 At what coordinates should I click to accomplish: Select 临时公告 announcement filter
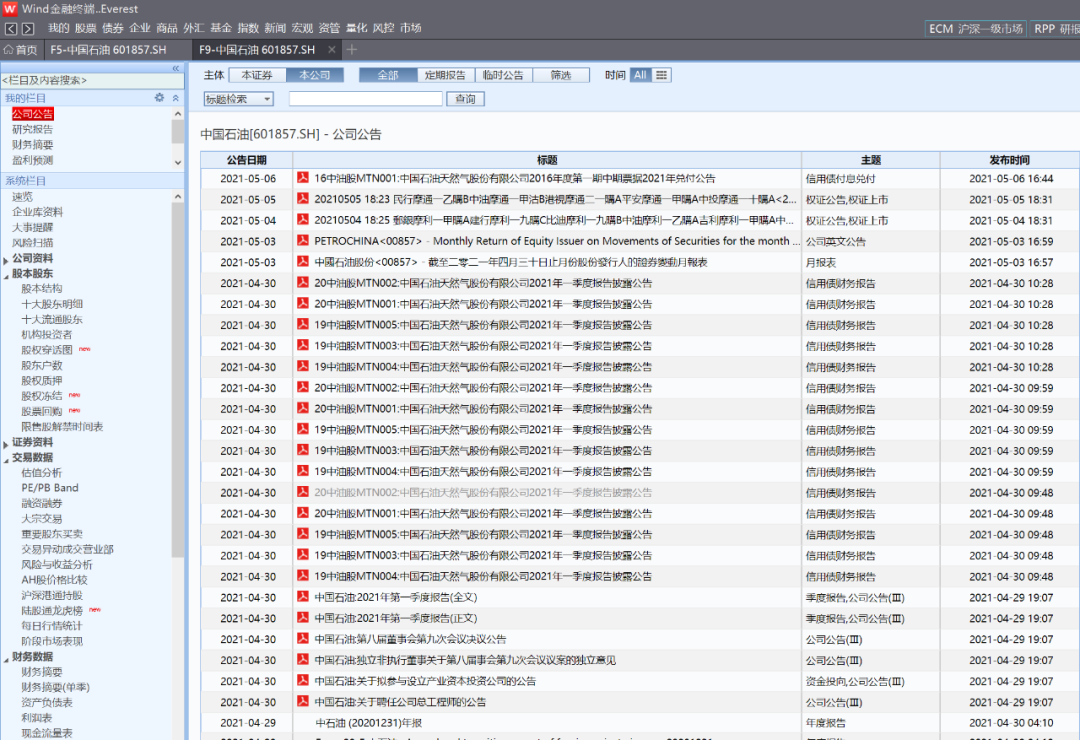pyautogui.click(x=503, y=75)
